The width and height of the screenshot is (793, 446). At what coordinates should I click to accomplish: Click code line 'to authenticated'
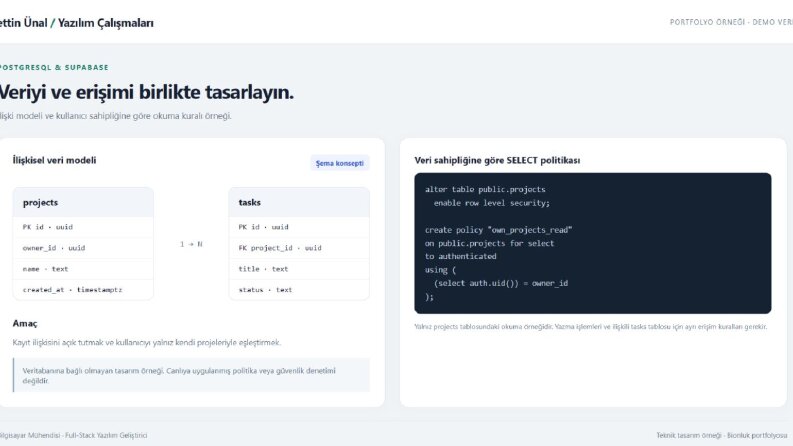pyautogui.click(x=461, y=256)
